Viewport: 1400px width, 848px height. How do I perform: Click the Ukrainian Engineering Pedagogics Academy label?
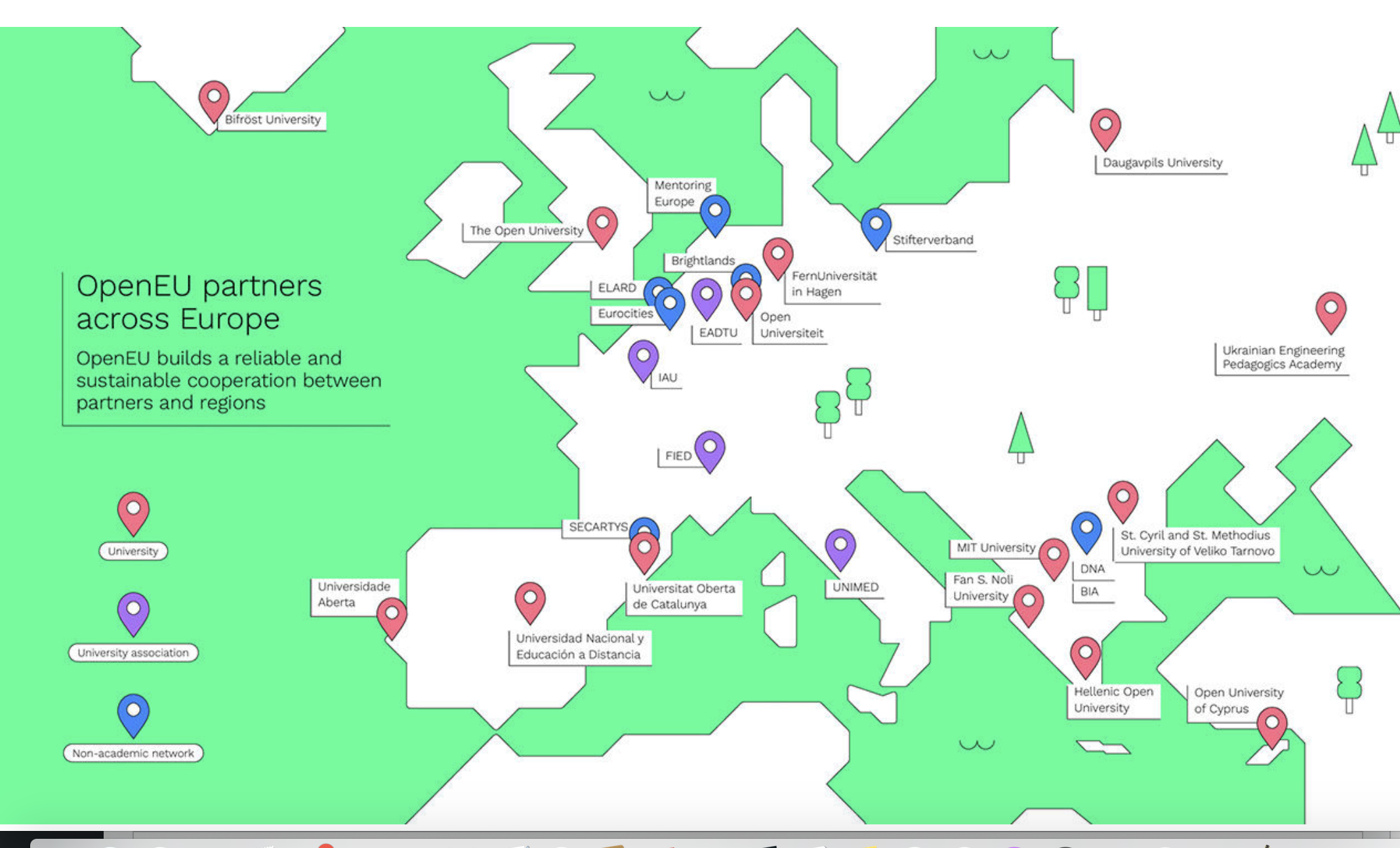click(1283, 358)
